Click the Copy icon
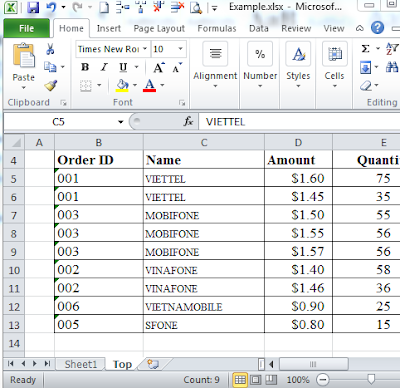The height and width of the screenshot is (388, 400). (50, 67)
